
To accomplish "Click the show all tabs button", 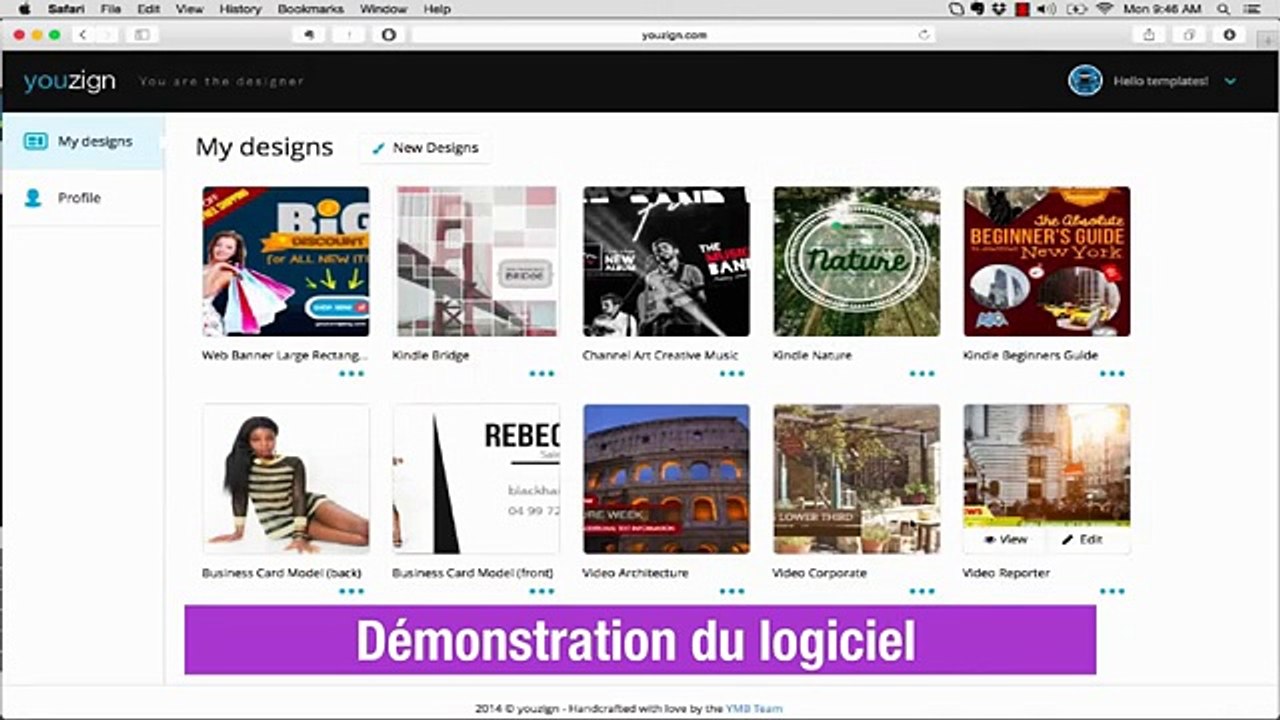I will tap(1189, 34).
